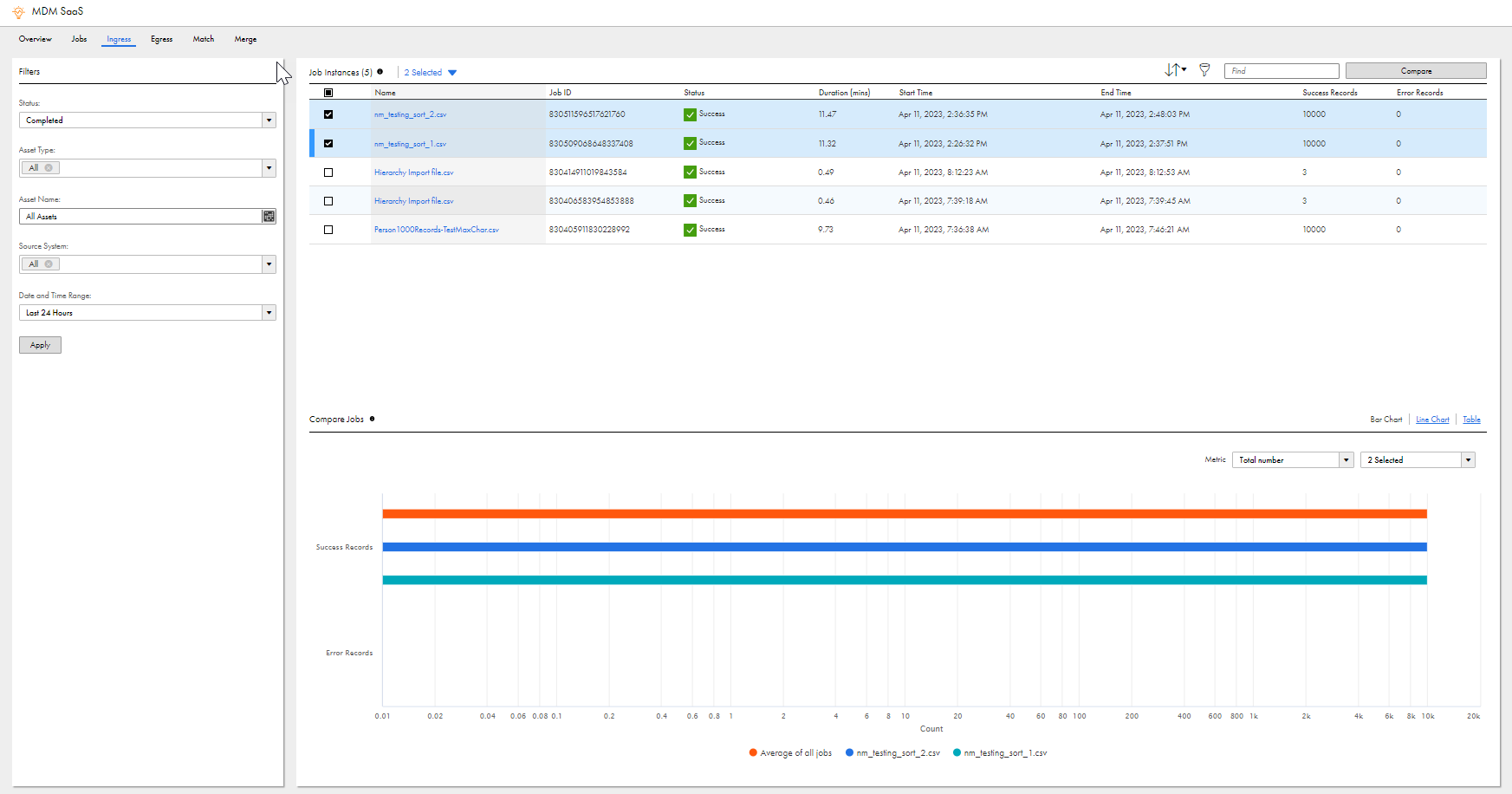The image size is (1512, 794).
Task: Remove the All chip in Asset Type
Action: click(x=49, y=168)
